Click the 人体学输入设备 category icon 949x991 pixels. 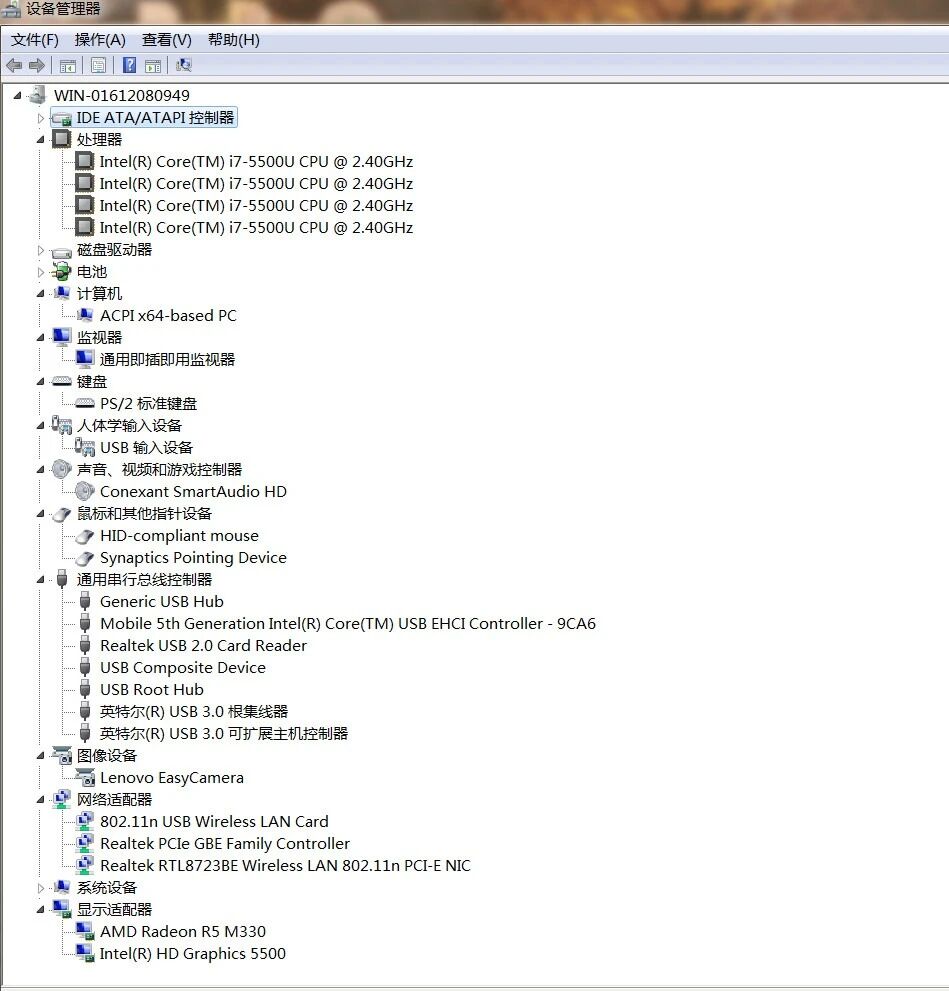[x=61, y=425]
